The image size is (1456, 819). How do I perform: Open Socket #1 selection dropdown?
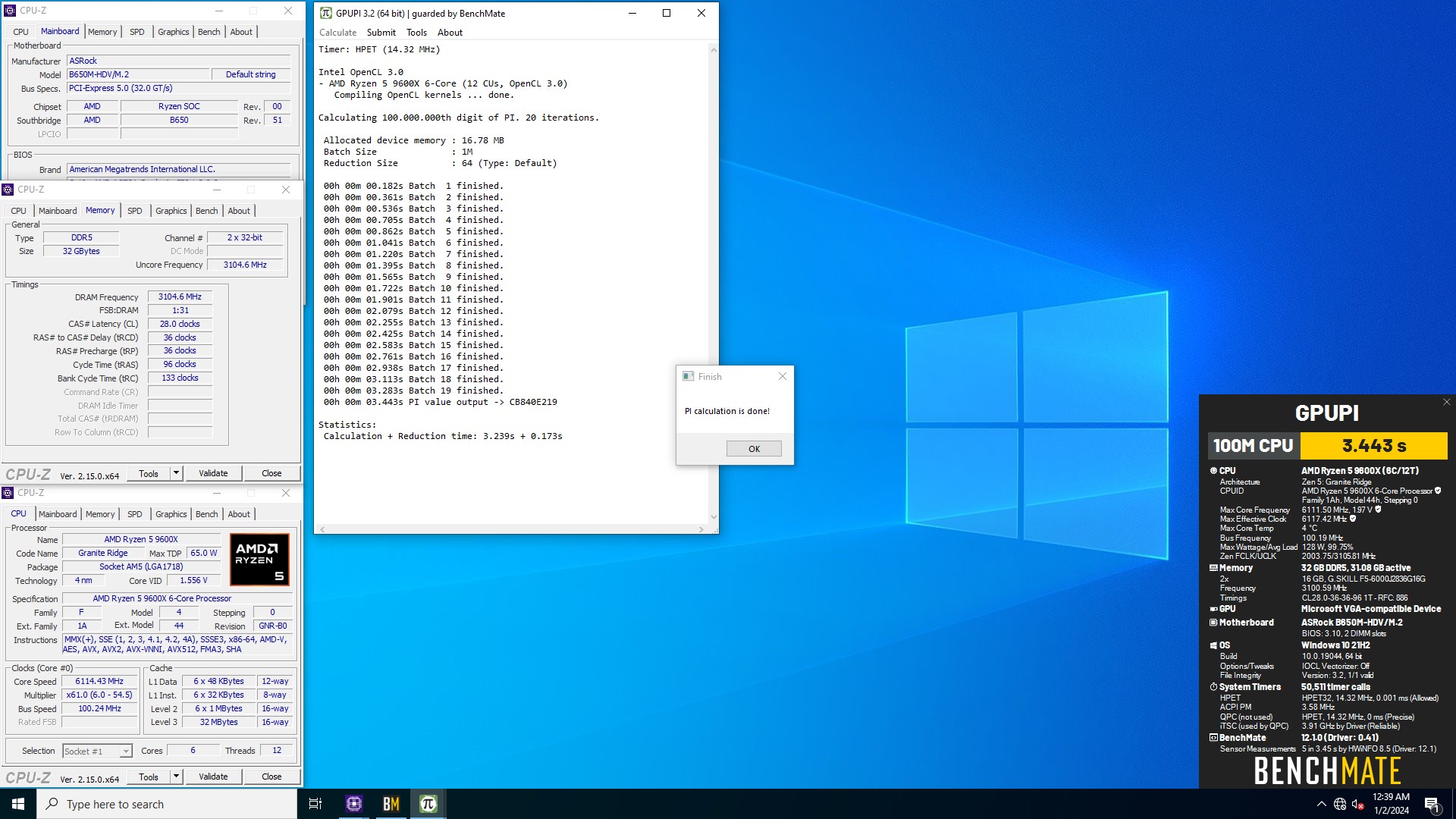pos(97,751)
